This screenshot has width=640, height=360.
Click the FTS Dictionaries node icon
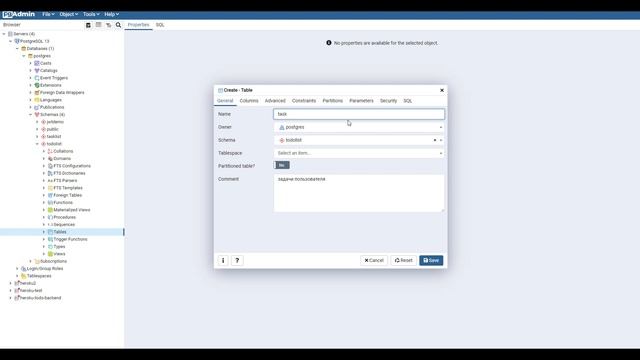(x=50, y=173)
